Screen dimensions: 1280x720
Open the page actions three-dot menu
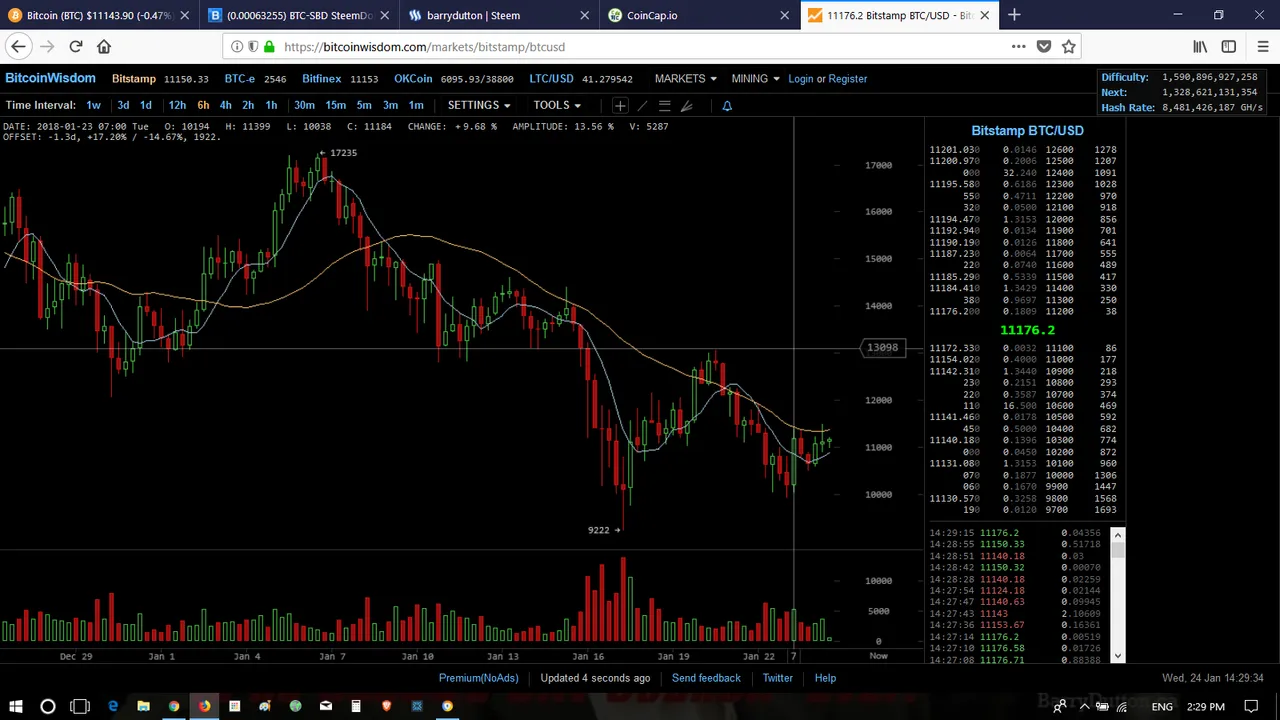1018,46
